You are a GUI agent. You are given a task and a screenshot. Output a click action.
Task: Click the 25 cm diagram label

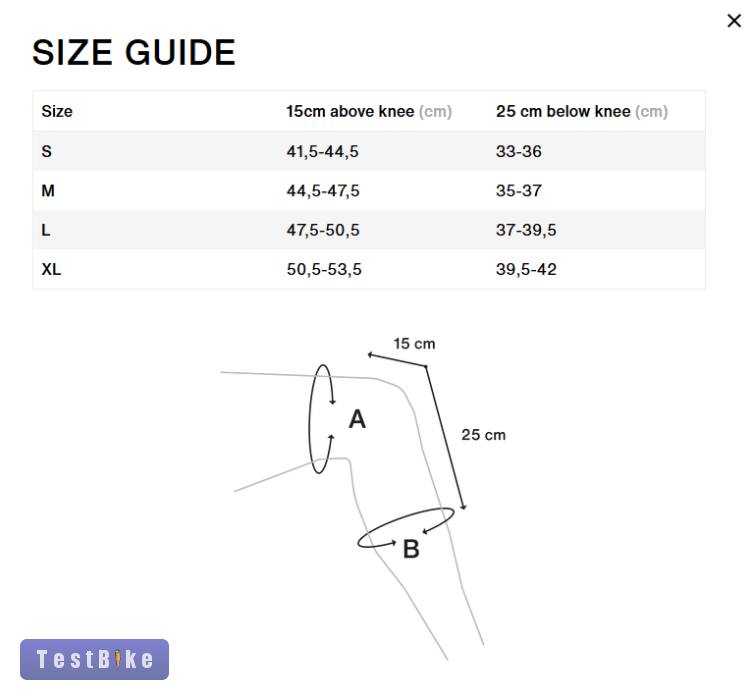click(x=483, y=435)
